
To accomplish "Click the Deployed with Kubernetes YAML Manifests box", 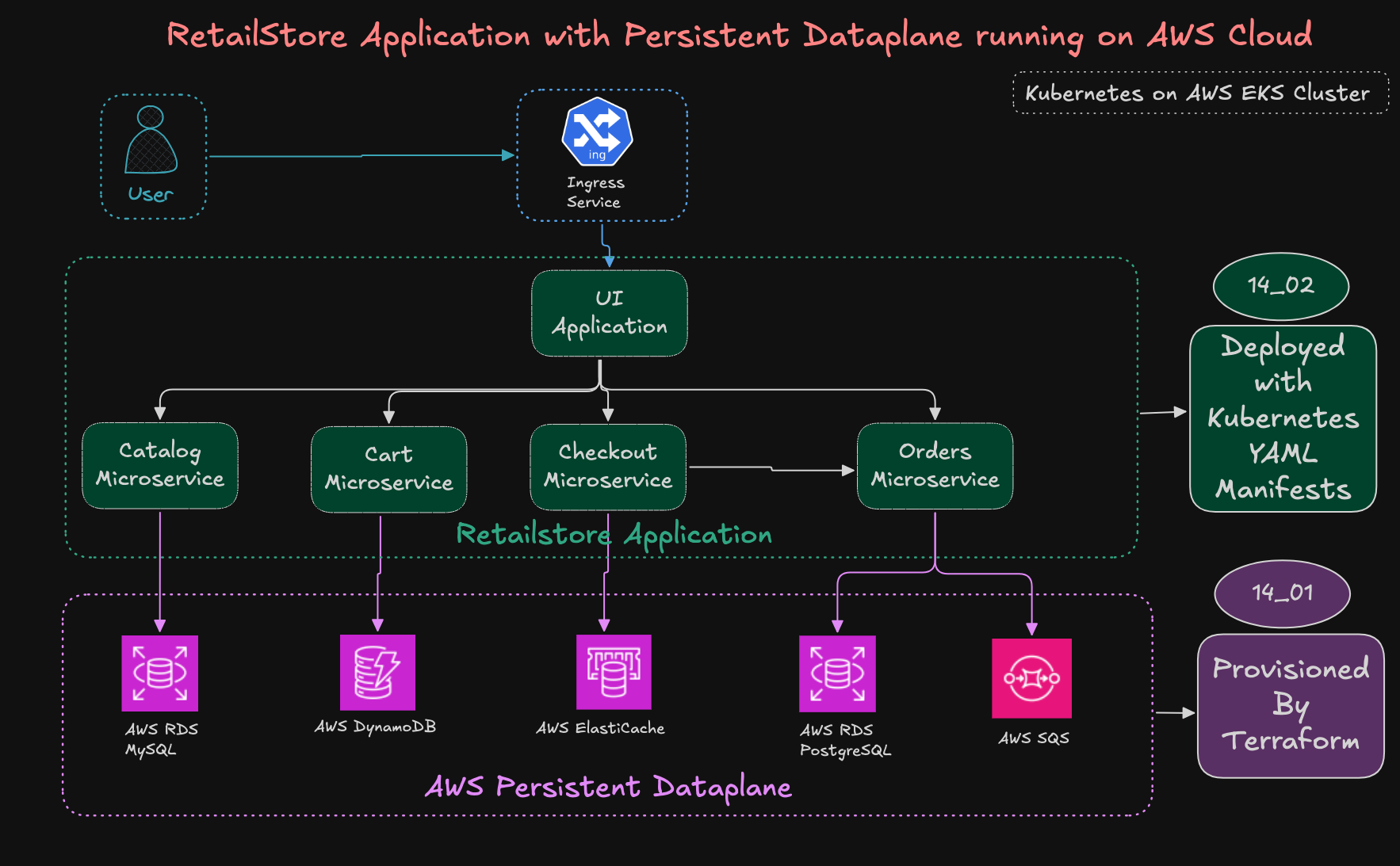I will [x=1282, y=418].
